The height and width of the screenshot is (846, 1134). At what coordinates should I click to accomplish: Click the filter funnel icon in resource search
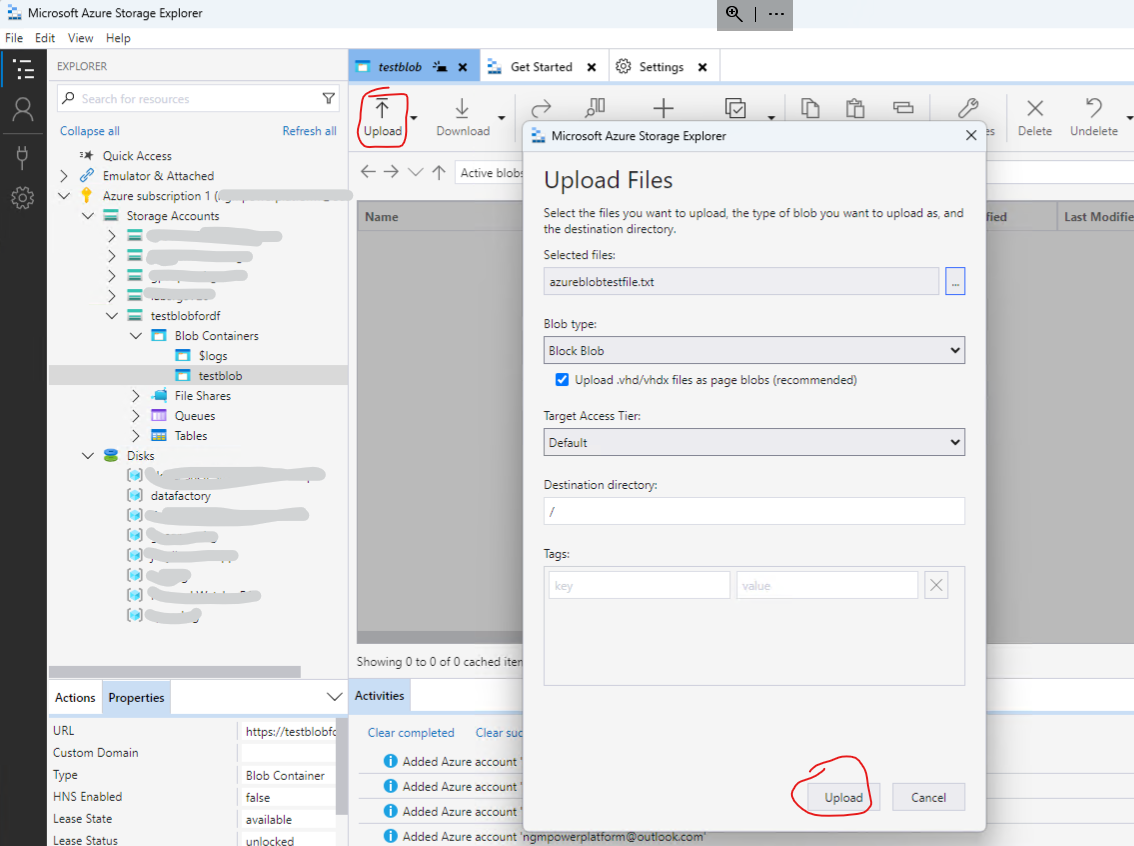coord(328,98)
